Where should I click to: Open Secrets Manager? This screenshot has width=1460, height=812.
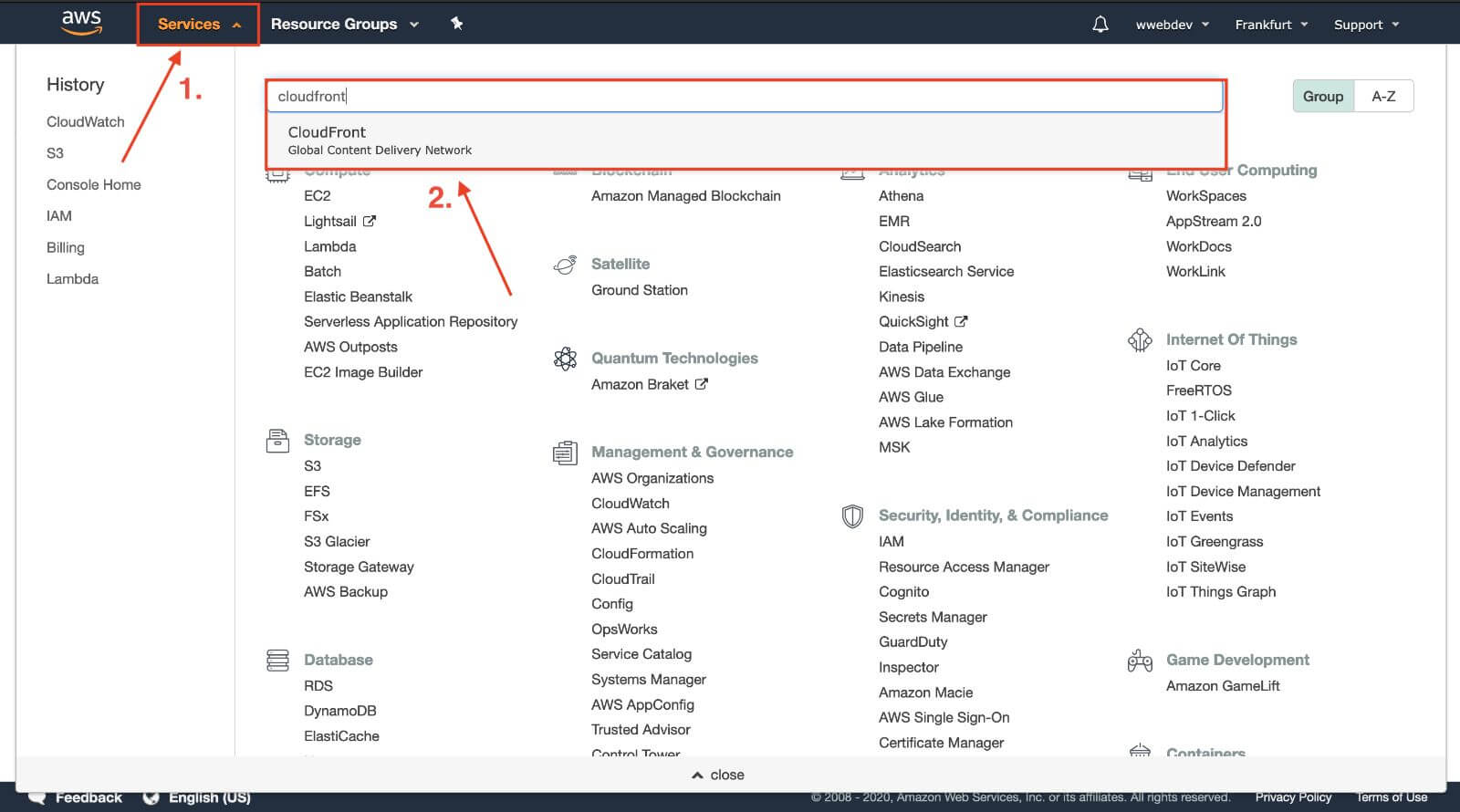coord(933,618)
